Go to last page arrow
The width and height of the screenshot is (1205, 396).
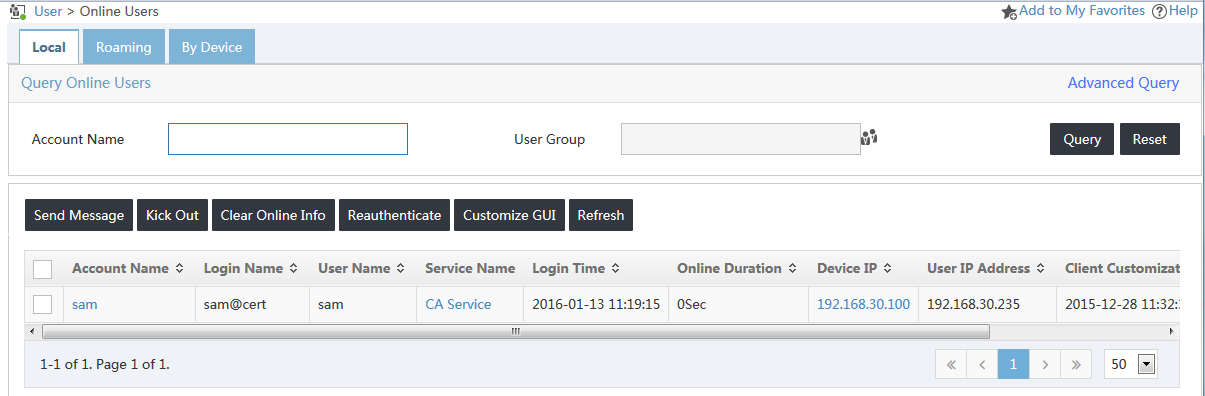click(1075, 365)
